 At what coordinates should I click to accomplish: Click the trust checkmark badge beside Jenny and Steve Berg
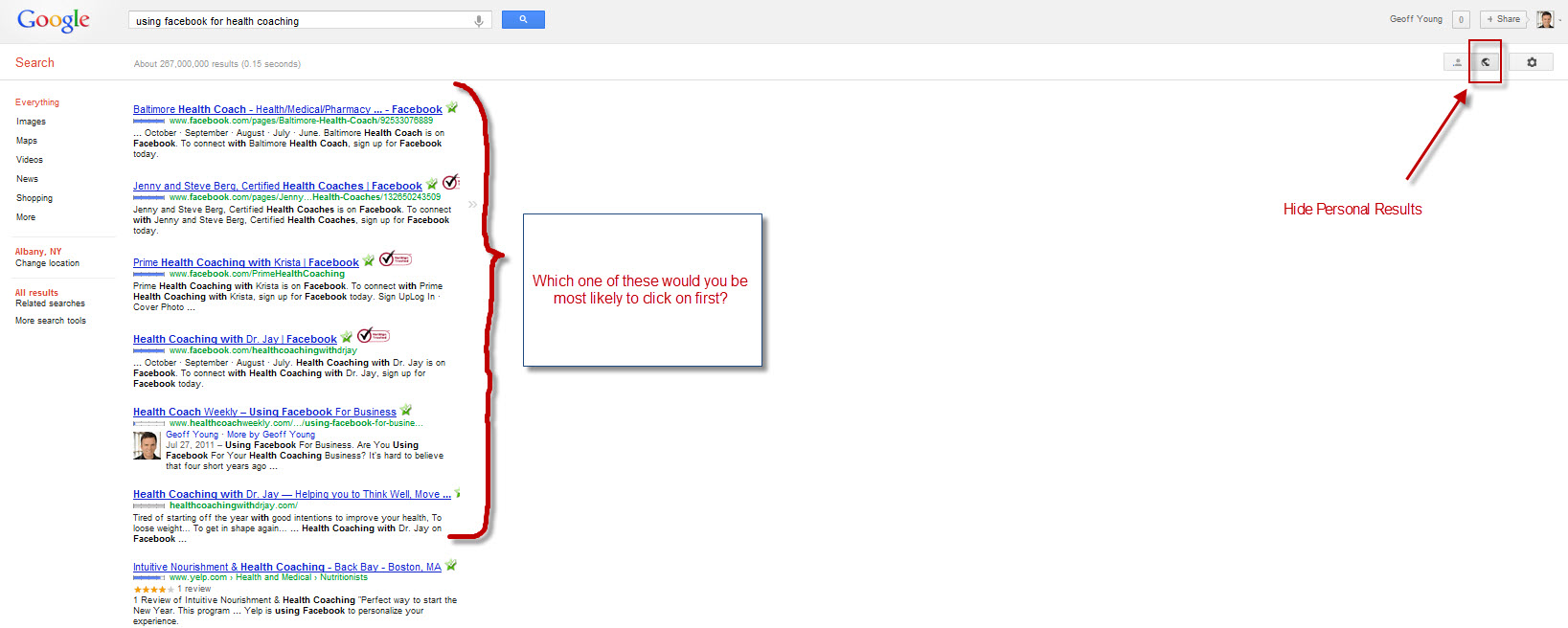click(x=450, y=182)
